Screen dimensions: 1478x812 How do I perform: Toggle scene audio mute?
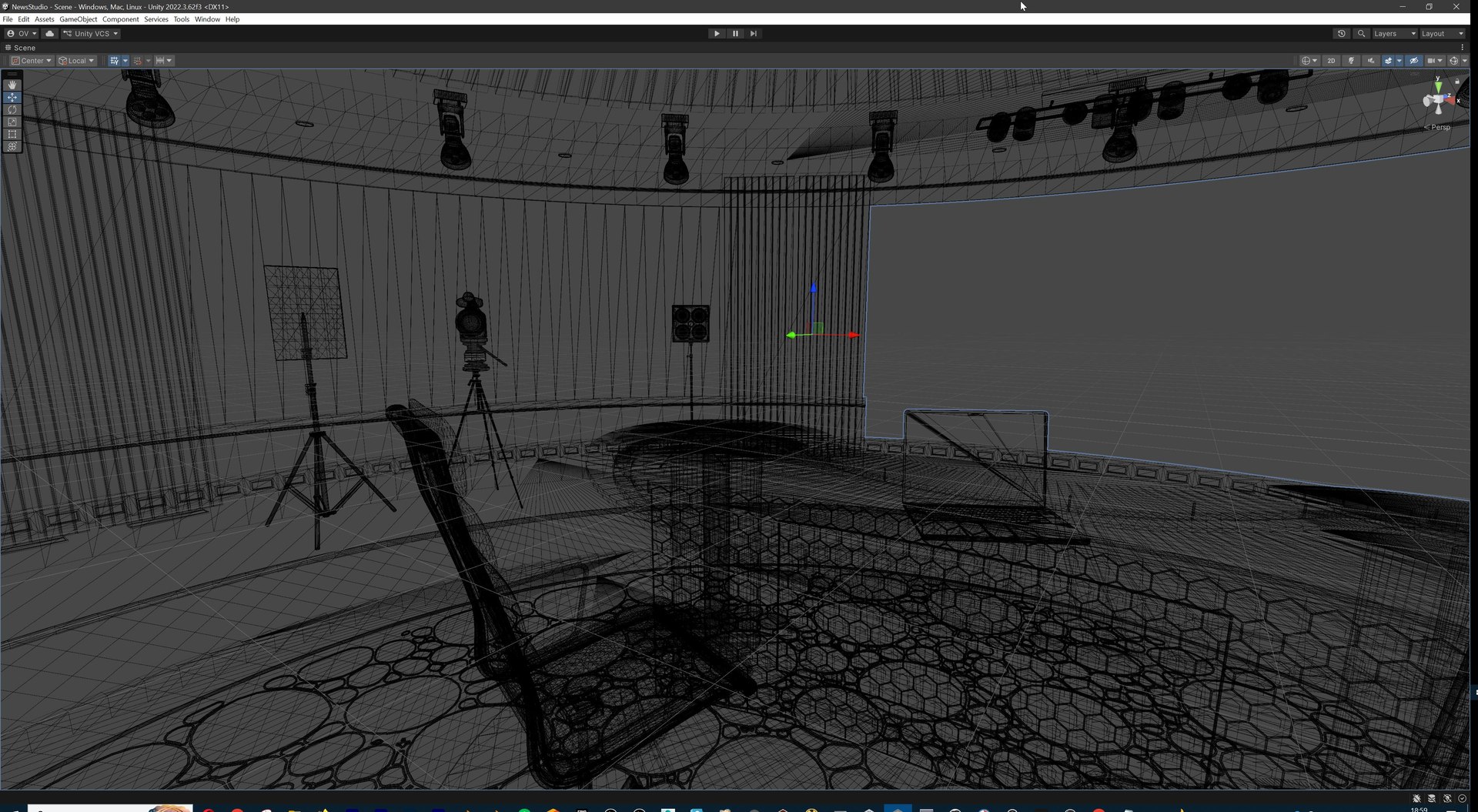(x=1371, y=61)
